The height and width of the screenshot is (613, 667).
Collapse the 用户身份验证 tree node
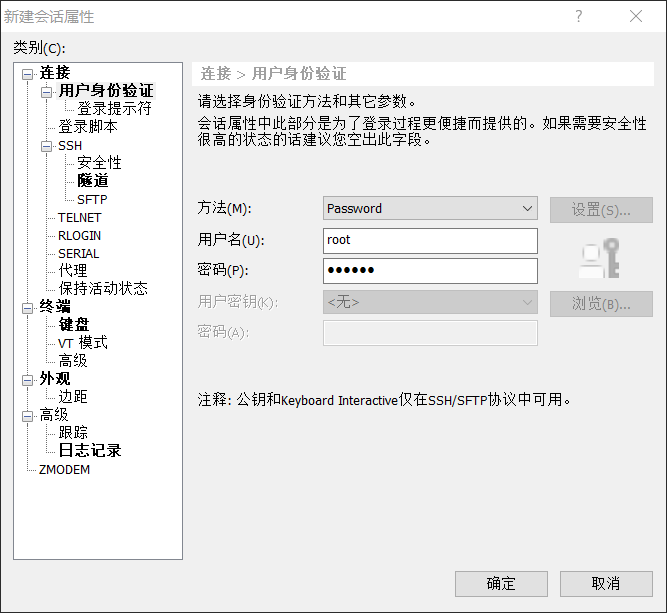click(46, 92)
